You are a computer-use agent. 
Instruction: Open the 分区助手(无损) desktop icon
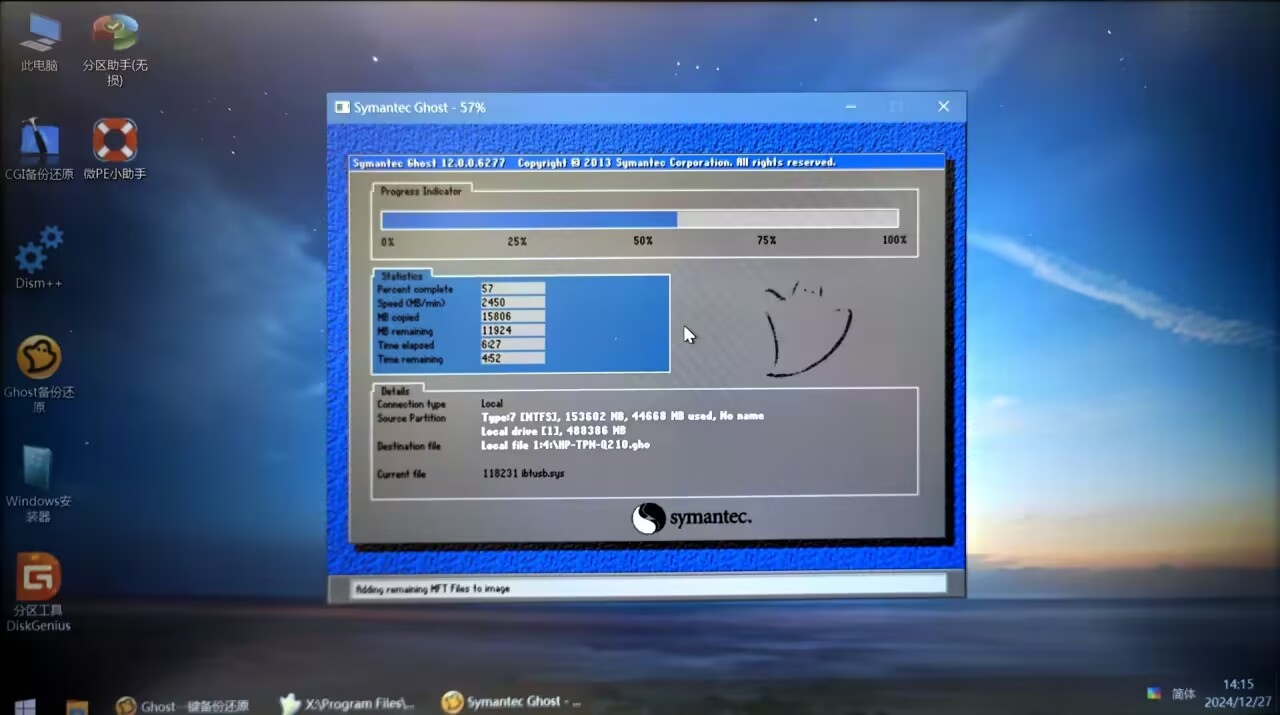(115, 50)
